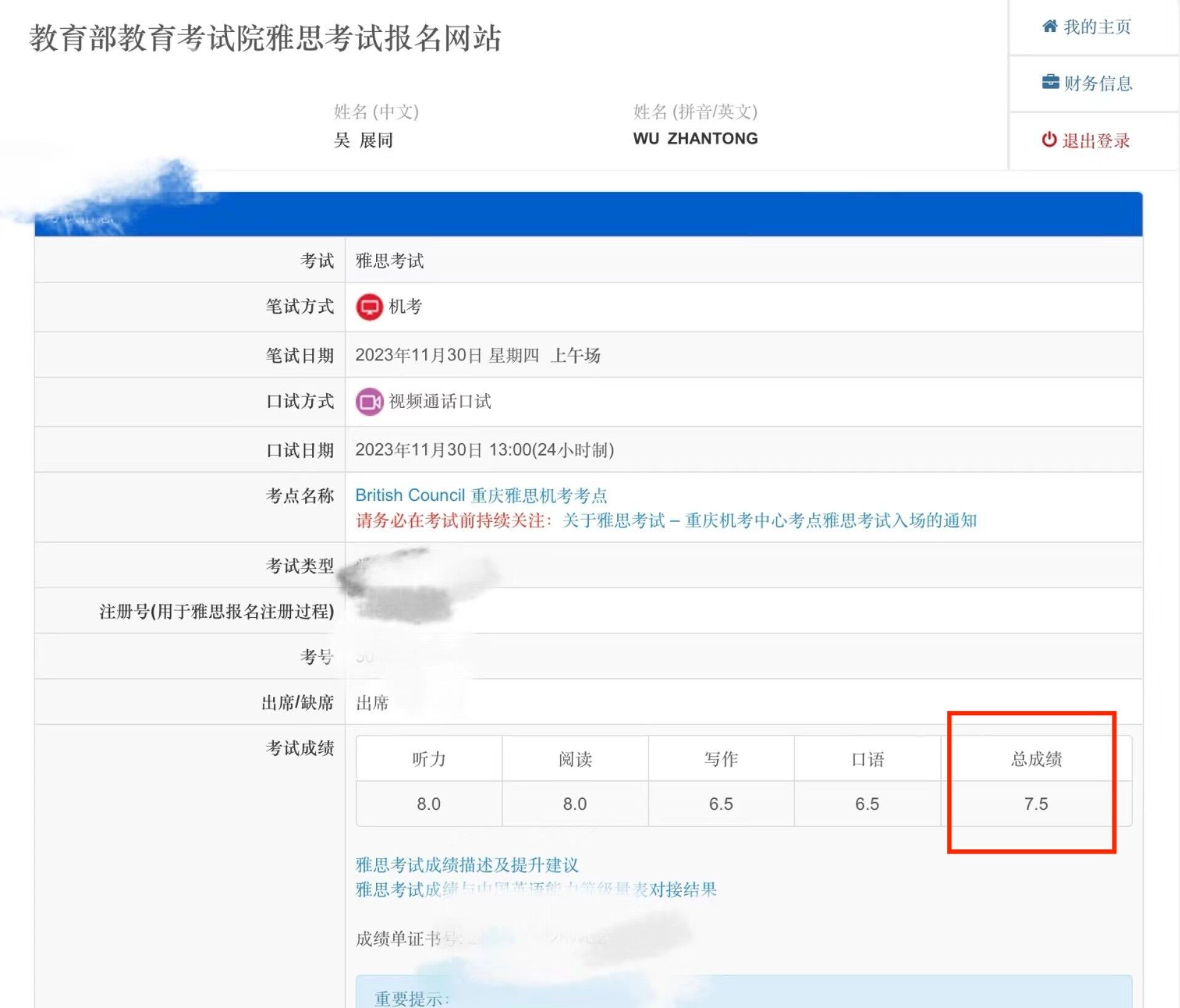Screen dimensions: 1180x1008
Task: Click the home icon beside 我的主页
Action: pos(1050,26)
